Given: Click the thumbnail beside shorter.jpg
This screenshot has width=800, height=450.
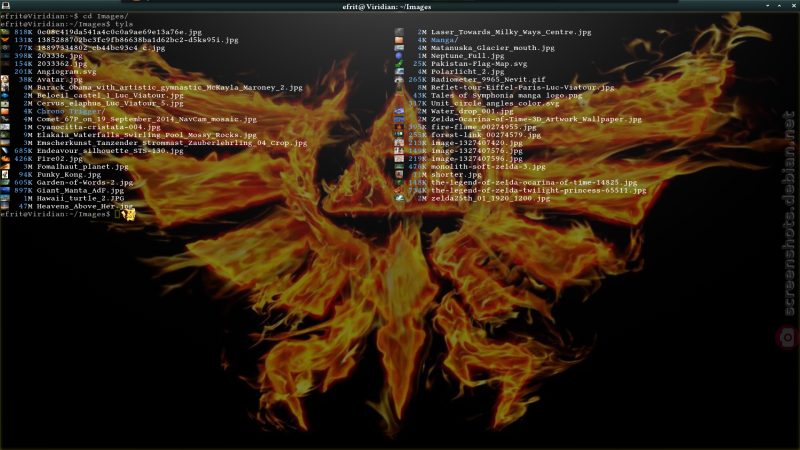Looking at the screenshot, I should (399, 174).
